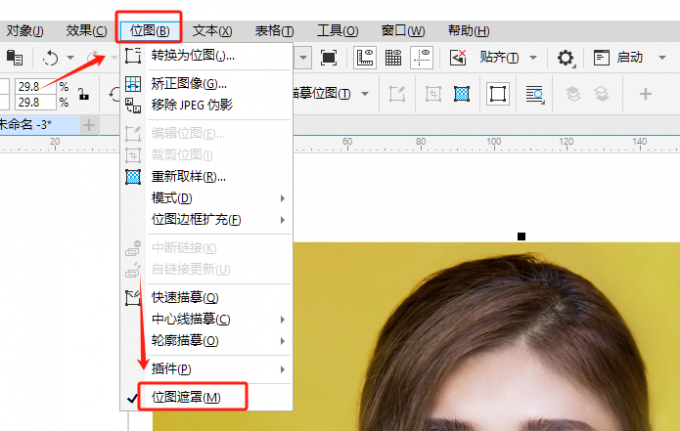This screenshot has height=431, width=680.
Task: Add a new document tab
Action: (89, 125)
